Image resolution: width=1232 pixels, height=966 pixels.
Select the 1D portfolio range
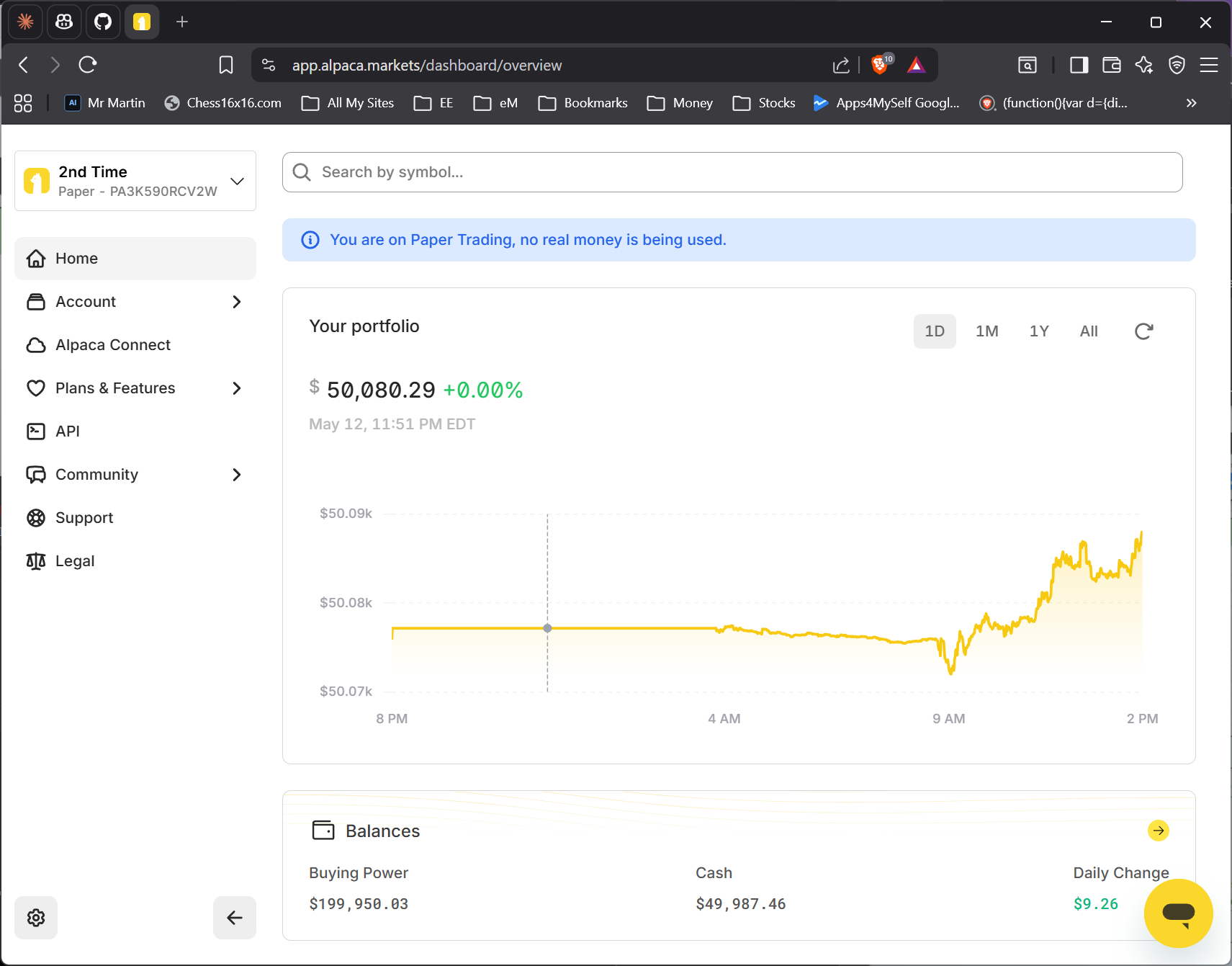pyautogui.click(x=935, y=331)
